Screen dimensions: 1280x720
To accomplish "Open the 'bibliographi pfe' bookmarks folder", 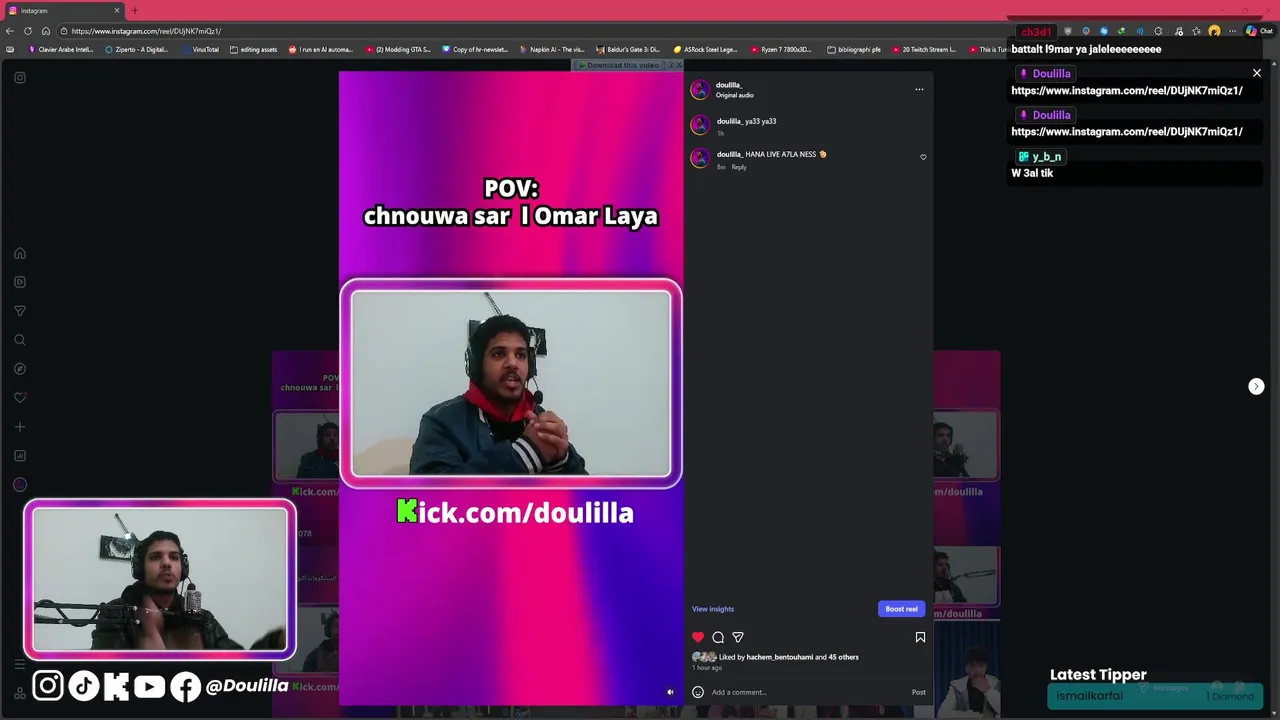I will 854,49.
